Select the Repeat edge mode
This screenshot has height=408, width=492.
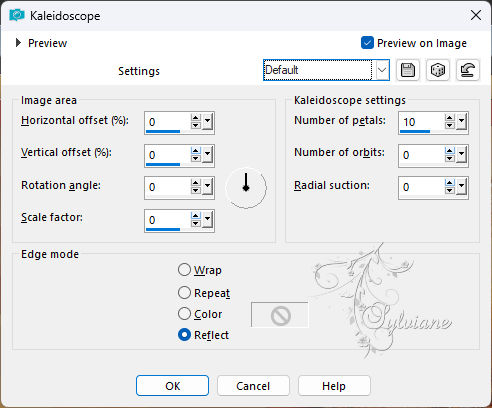(x=184, y=293)
